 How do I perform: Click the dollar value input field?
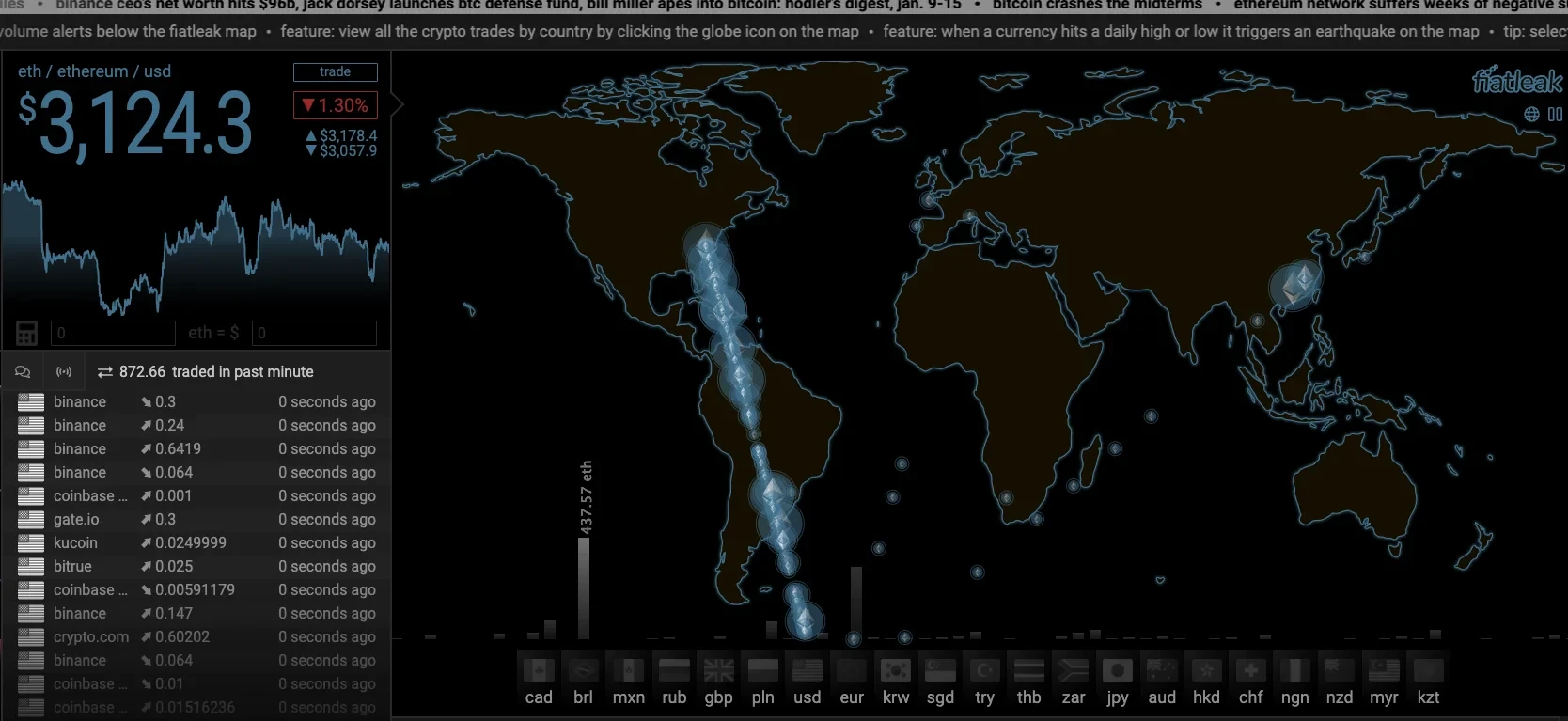[314, 333]
